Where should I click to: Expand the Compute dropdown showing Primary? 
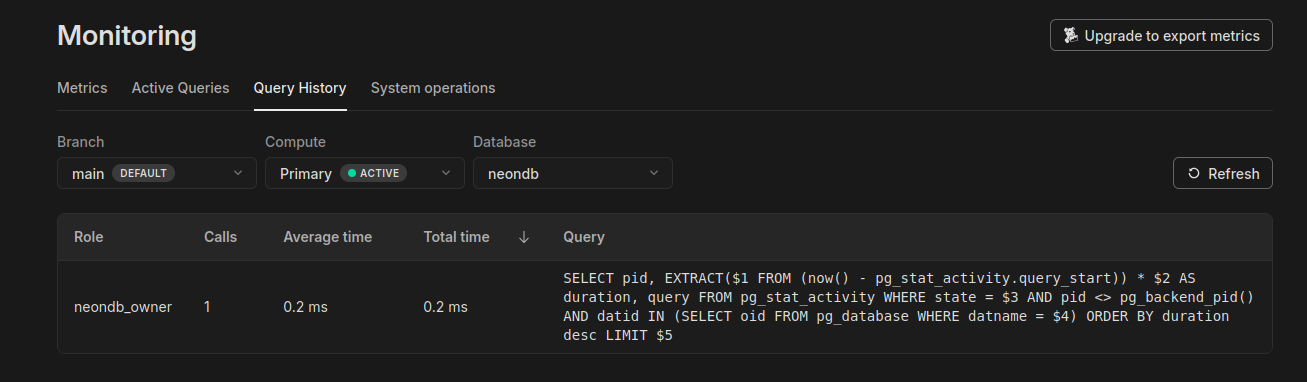(365, 173)
